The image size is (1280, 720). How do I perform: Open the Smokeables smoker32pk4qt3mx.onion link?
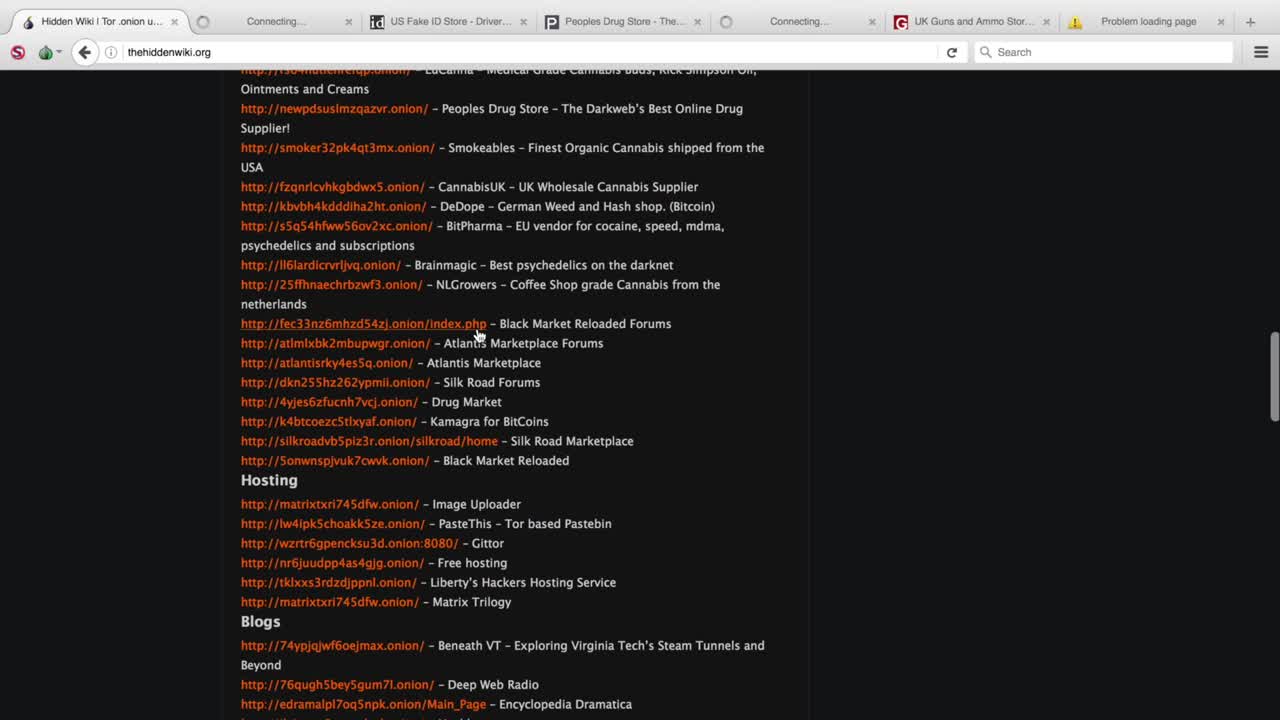coord(338,148)
